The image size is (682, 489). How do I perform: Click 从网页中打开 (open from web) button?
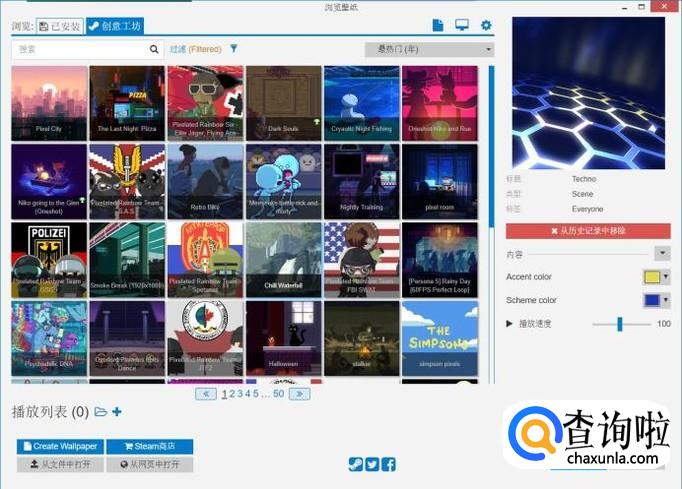[150, 465]
